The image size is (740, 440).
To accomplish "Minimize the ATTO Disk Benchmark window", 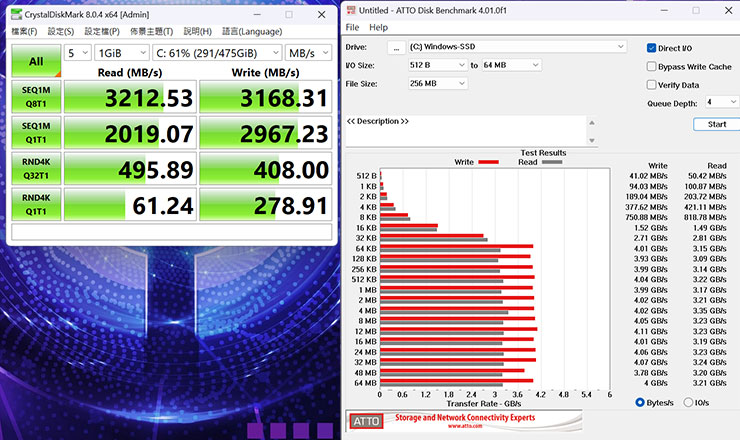I will click(664, 10).
